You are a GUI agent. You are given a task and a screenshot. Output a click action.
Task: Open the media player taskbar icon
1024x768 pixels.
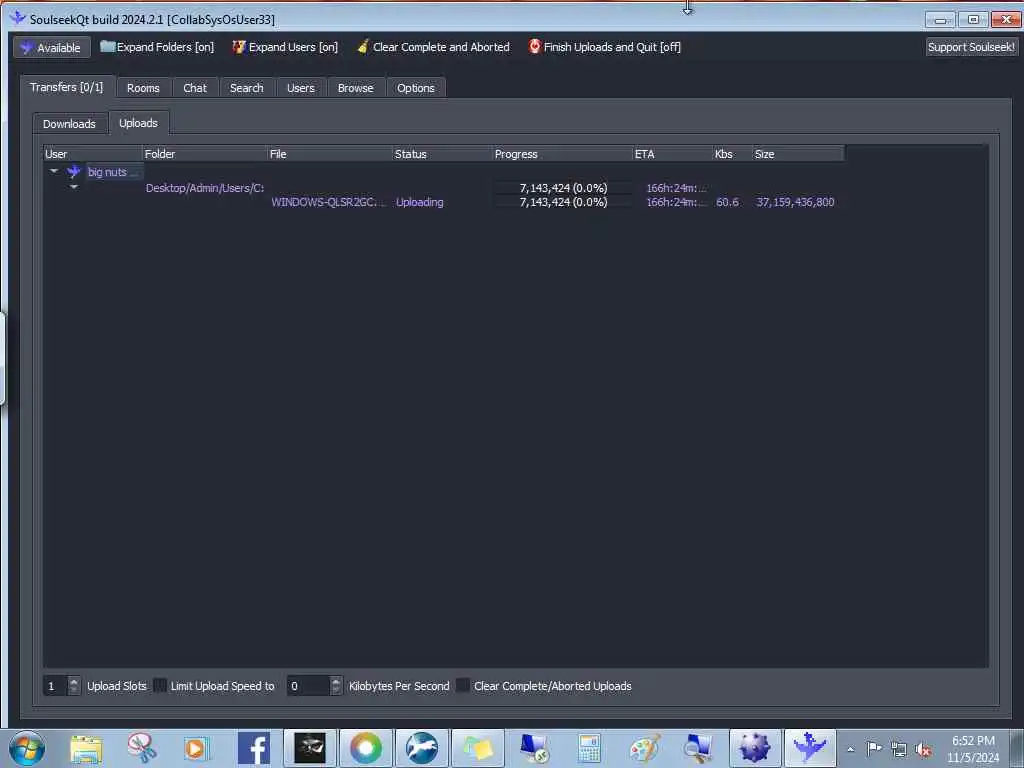(x=195, y=748)
